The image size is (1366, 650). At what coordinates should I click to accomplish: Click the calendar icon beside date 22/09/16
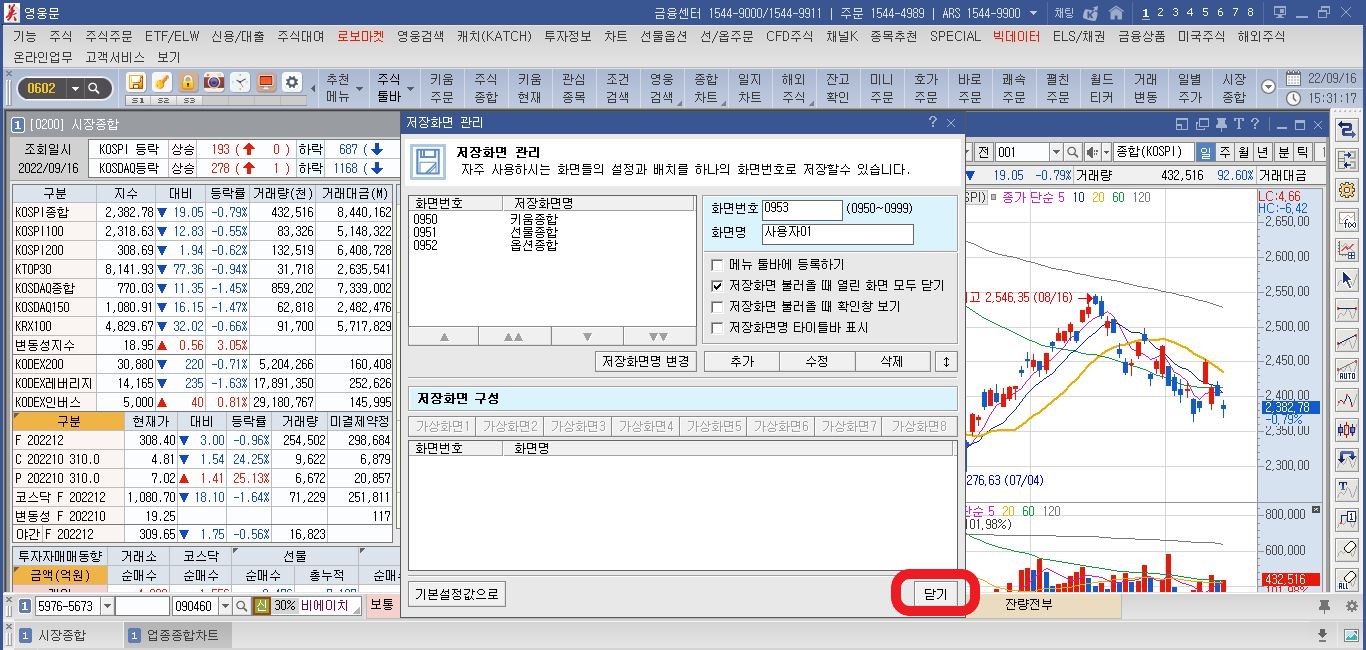coord(1293,79)
